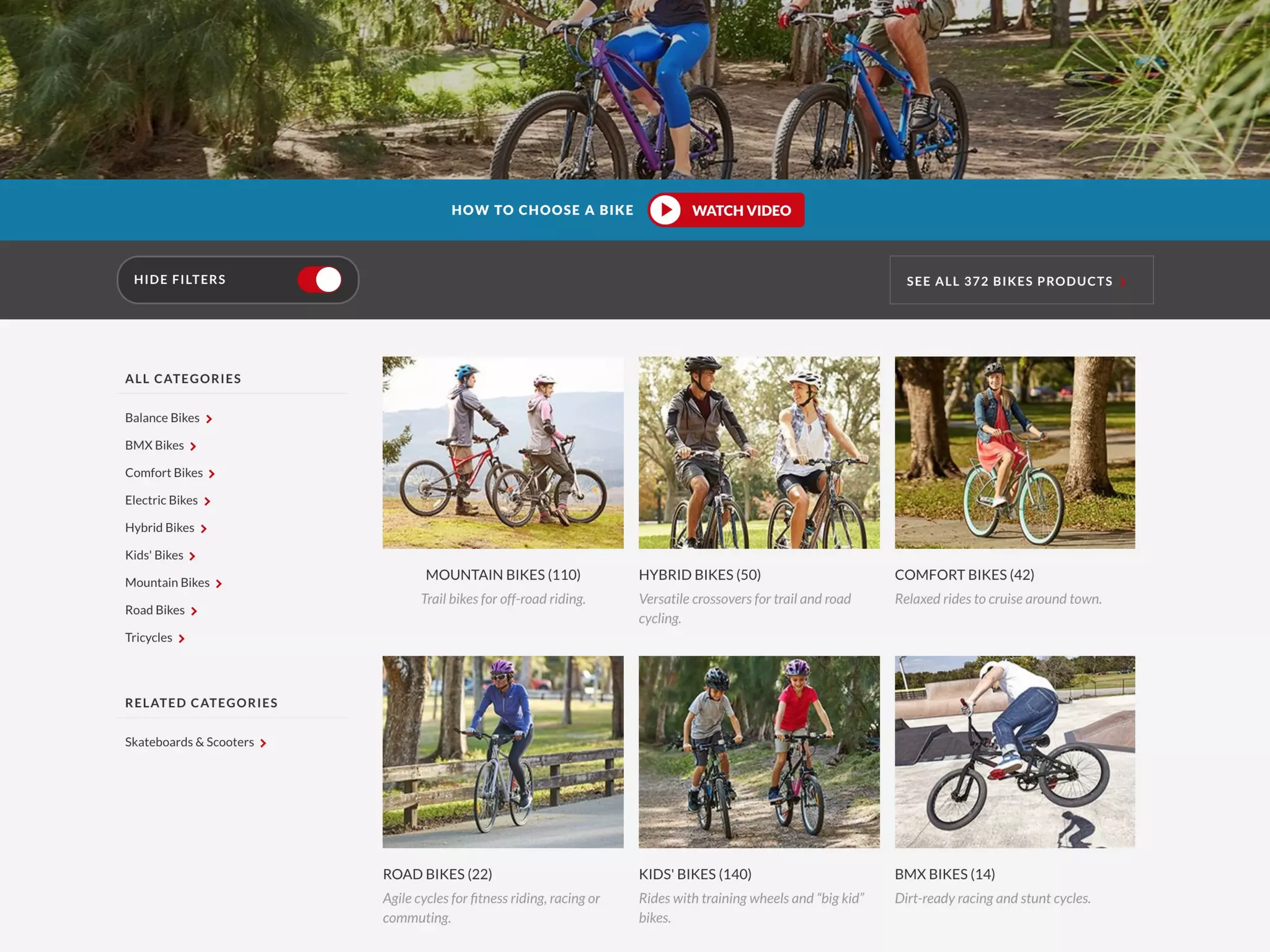The width and height of the screenshot is (1270, 952).
Task: Click the red arrow in See All button
Action: [1122, 282]
